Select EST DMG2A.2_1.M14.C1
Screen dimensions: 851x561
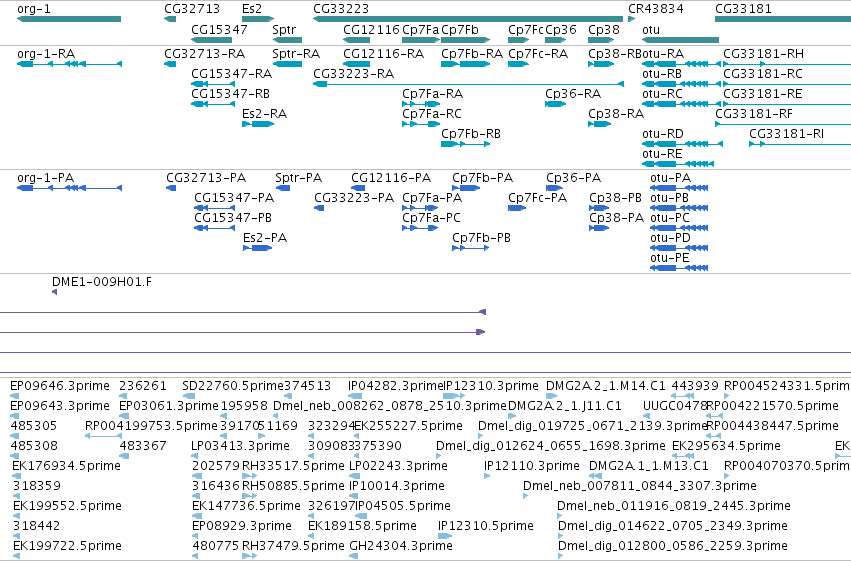pyautogui.click(x=549, y=396)
